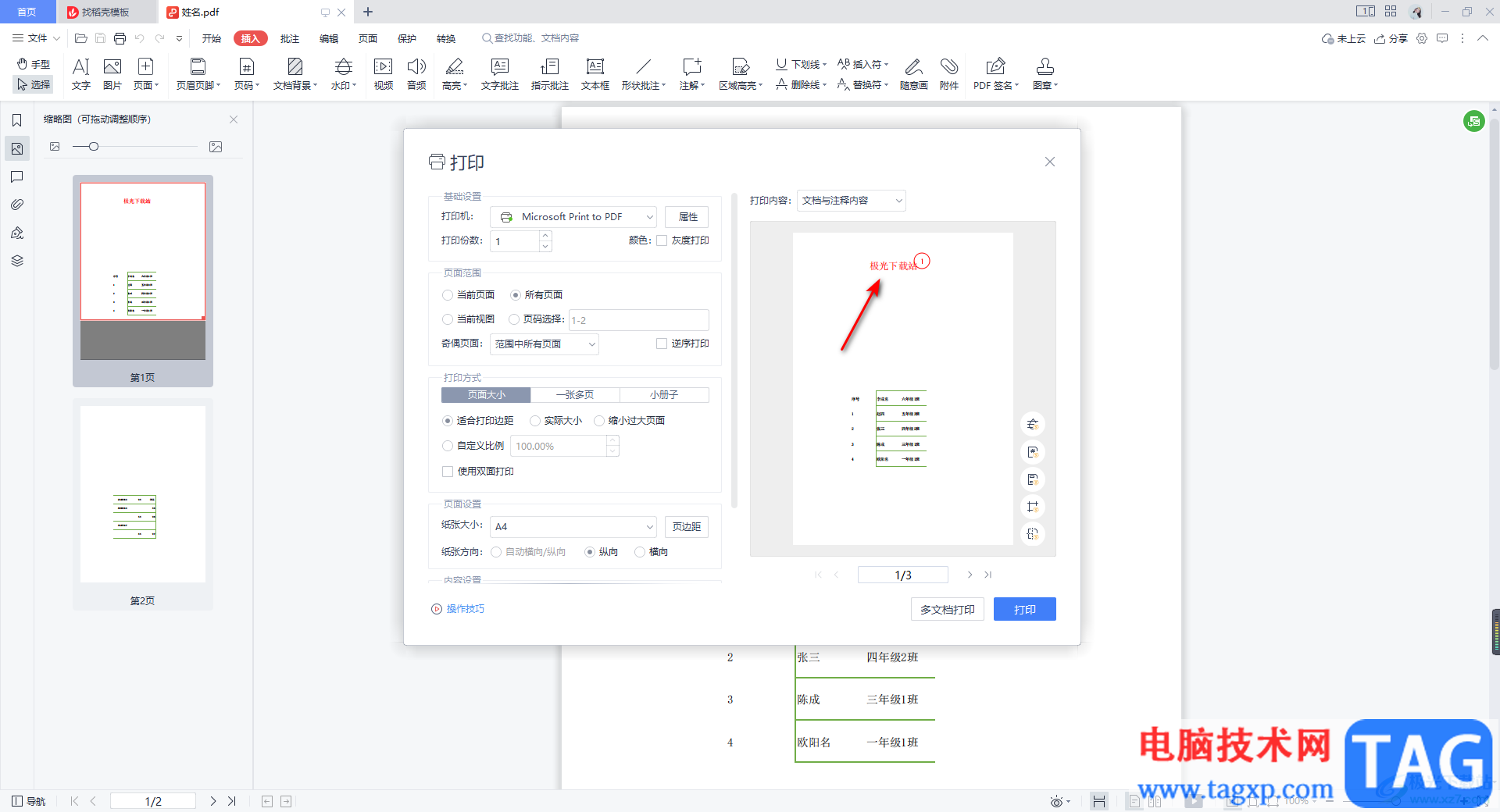Expand the Underline options arrow (下划线)
The height and width of the screenshot is (812, 1500).
click(x=825, y=65)
